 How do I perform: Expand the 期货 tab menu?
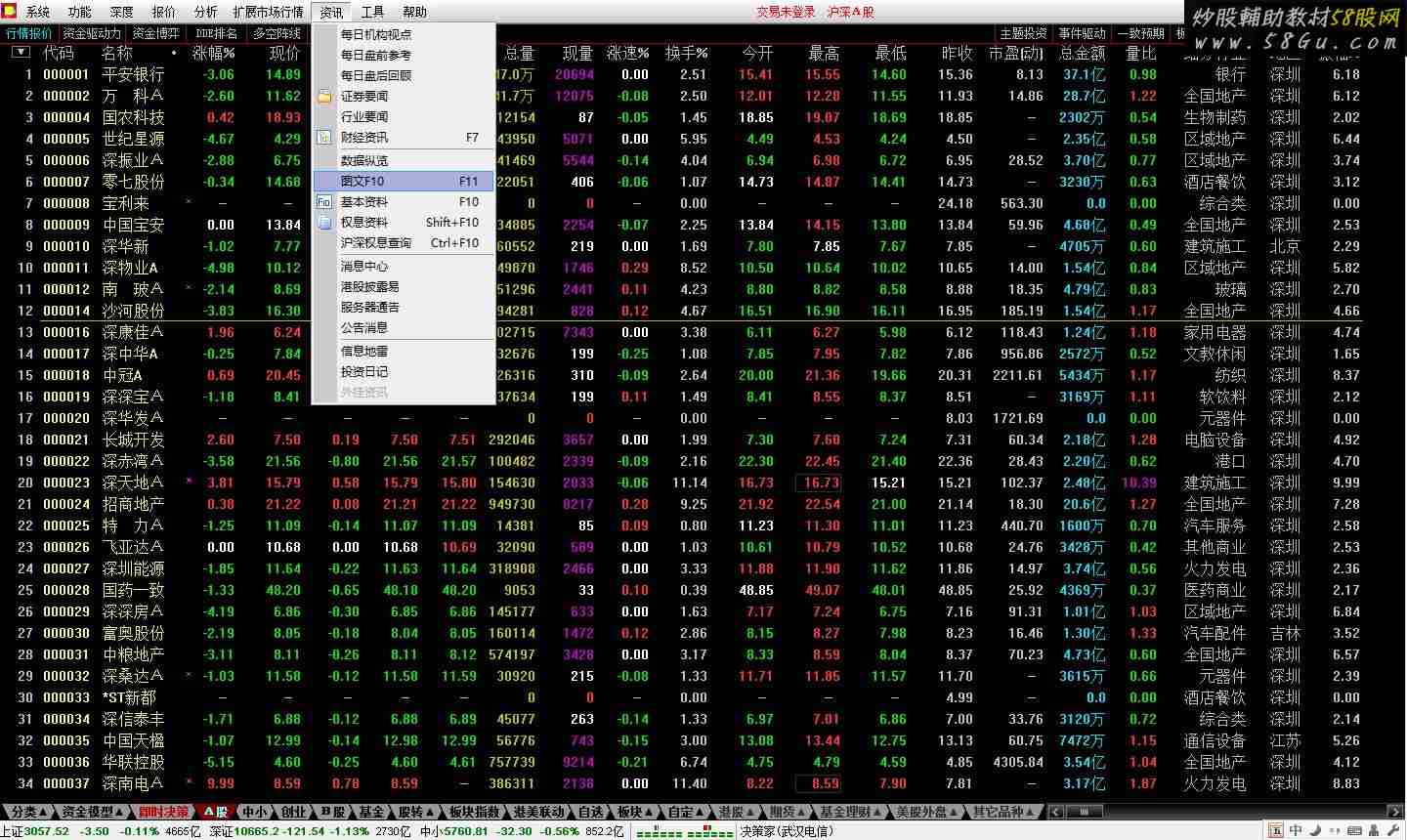tap(802, 812)
